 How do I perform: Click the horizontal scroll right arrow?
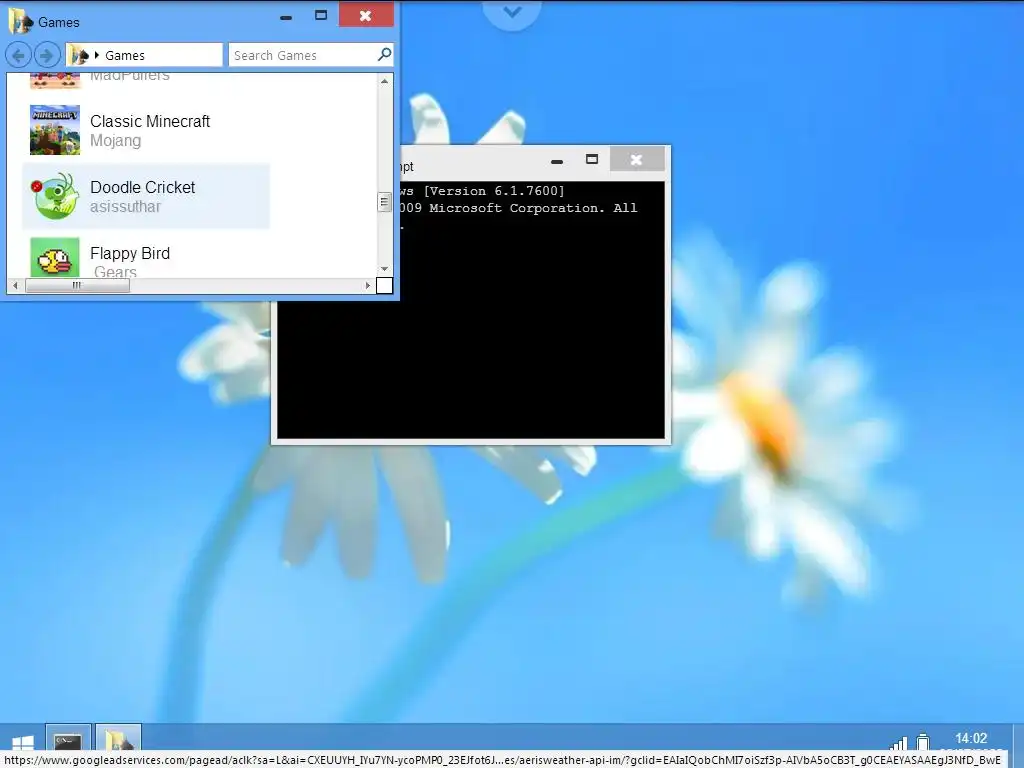pyautogui.click(x=368, y=285)
